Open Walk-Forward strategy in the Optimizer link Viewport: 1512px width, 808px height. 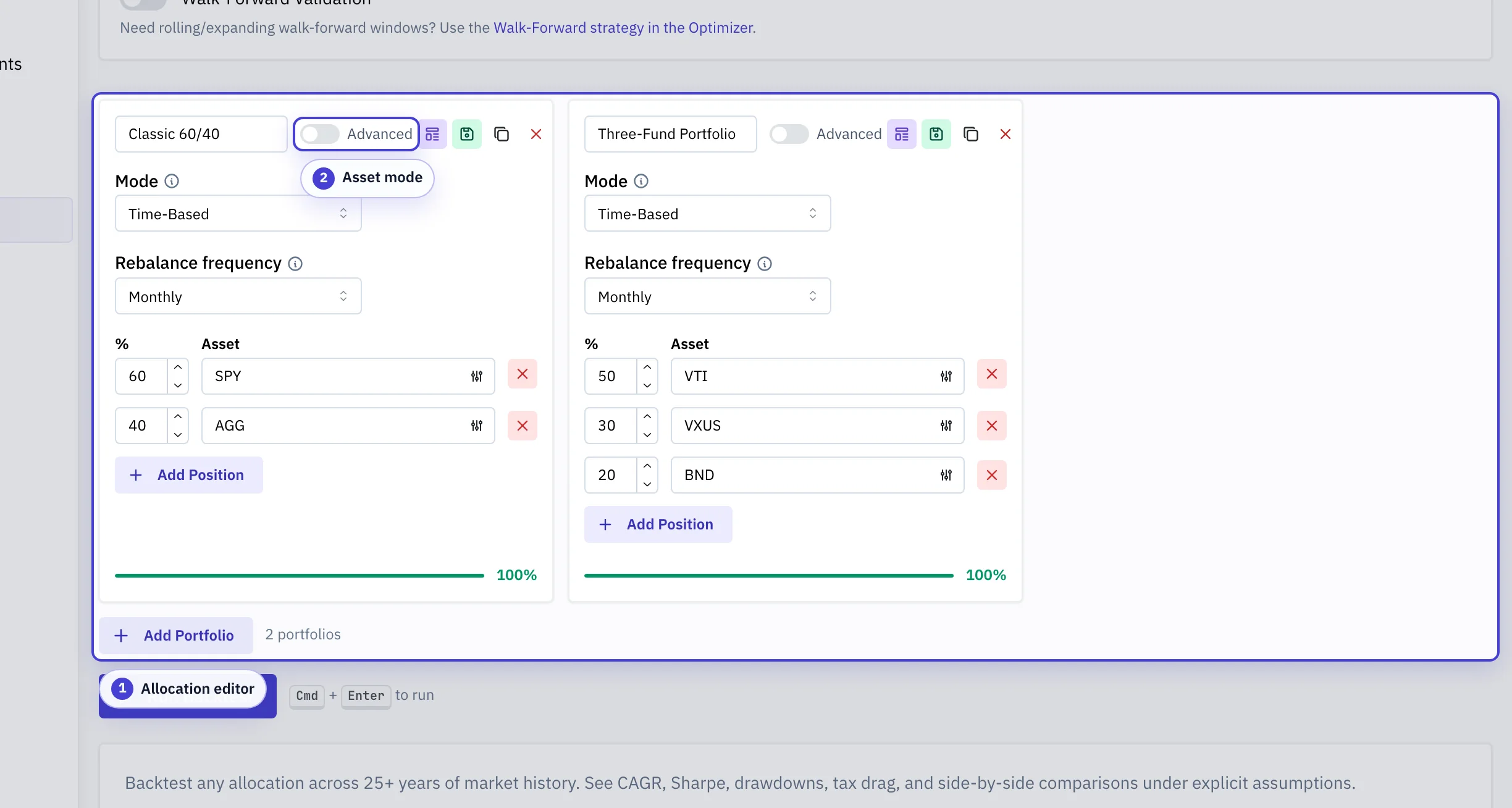tap(623, 28)
